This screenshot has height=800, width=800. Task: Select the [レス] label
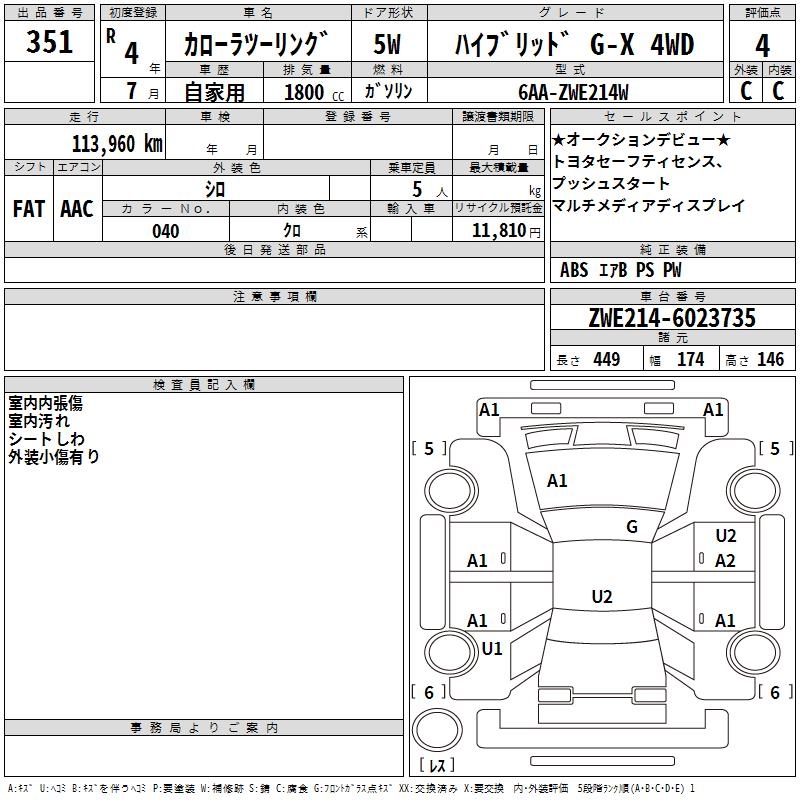437,765
